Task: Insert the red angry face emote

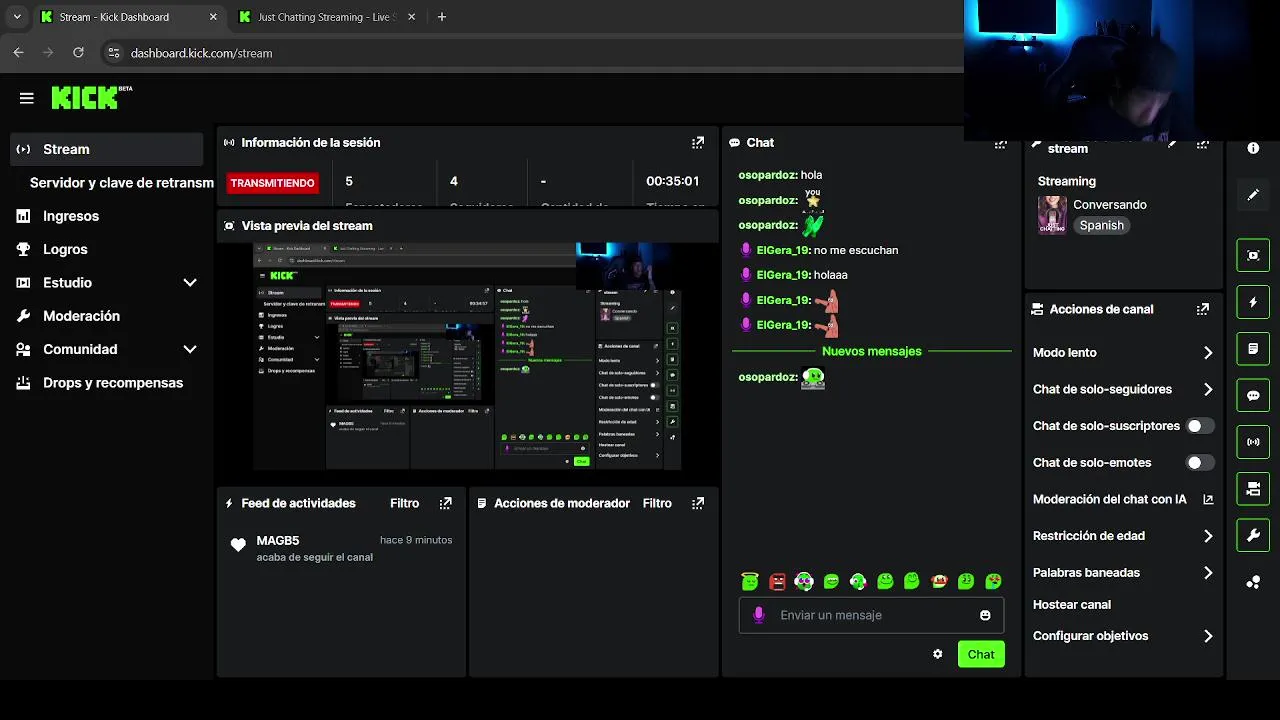Action: pos(777,581)
